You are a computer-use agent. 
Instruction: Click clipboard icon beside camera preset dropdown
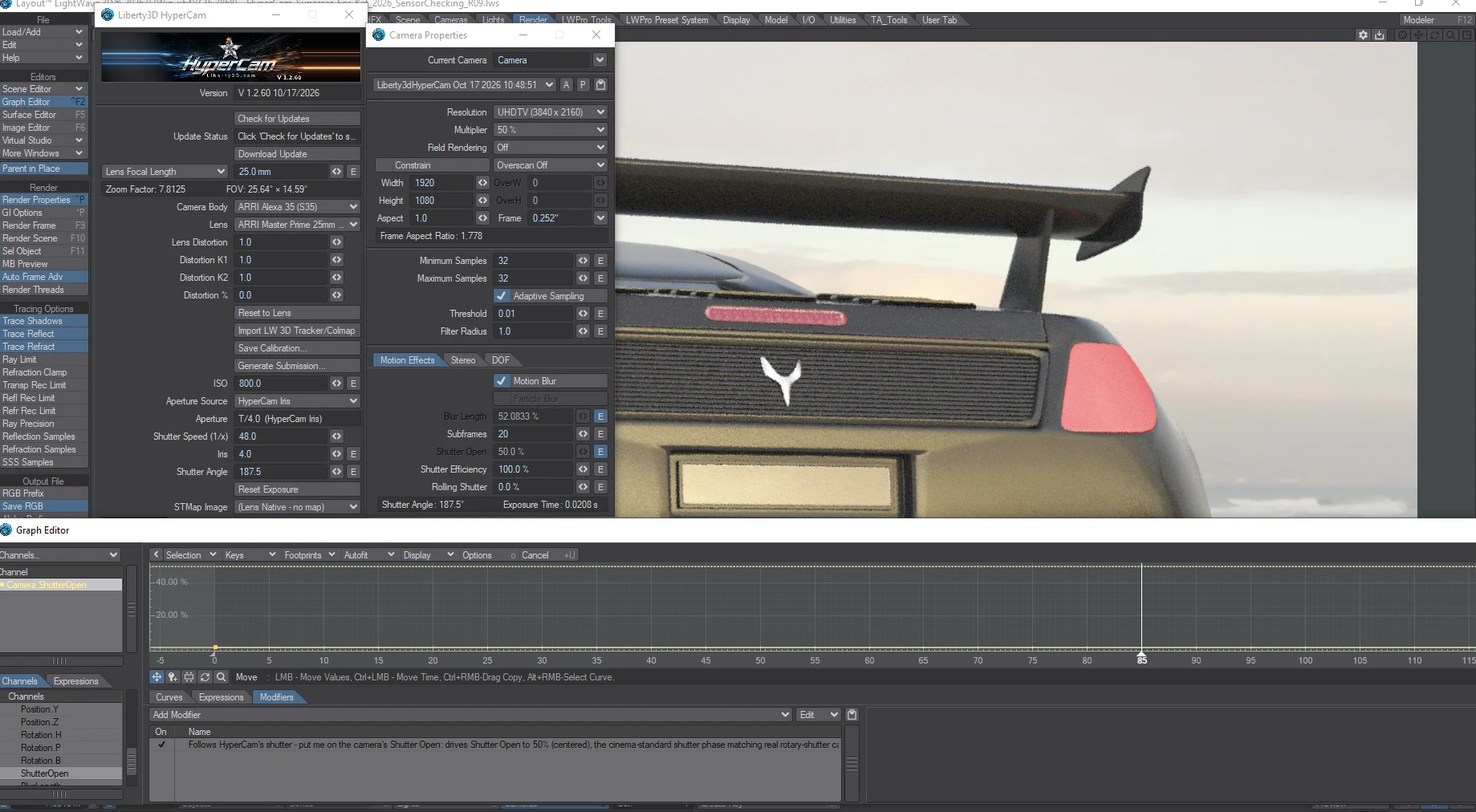600,85
